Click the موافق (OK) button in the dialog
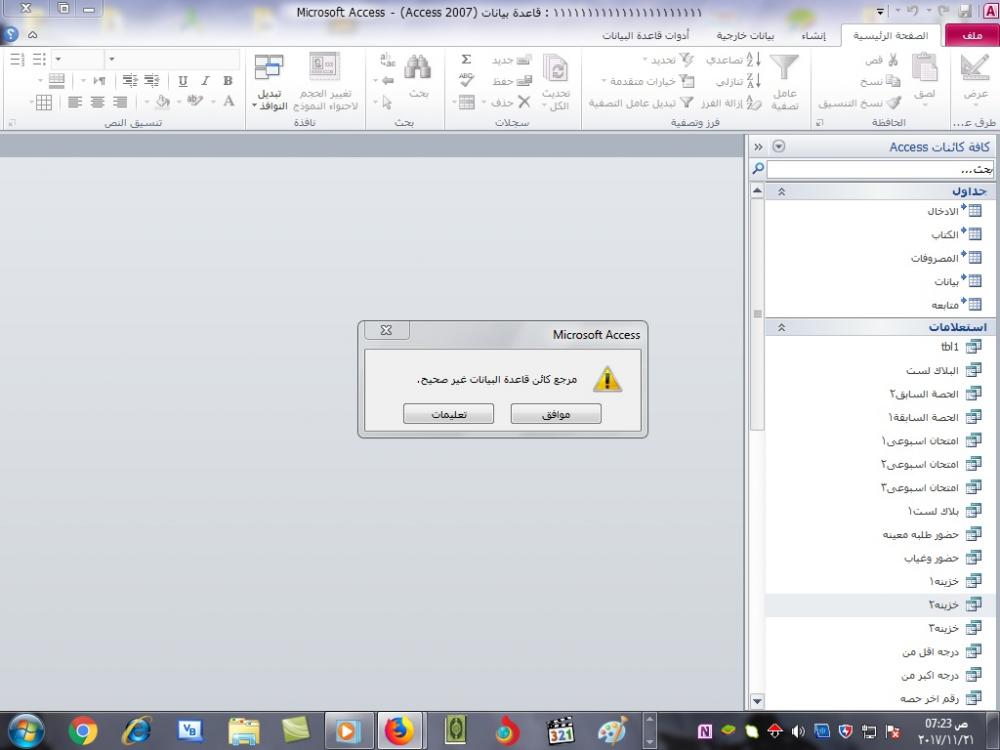The height and width of the screenshot is (750, 1000). [x=555, y=414]
